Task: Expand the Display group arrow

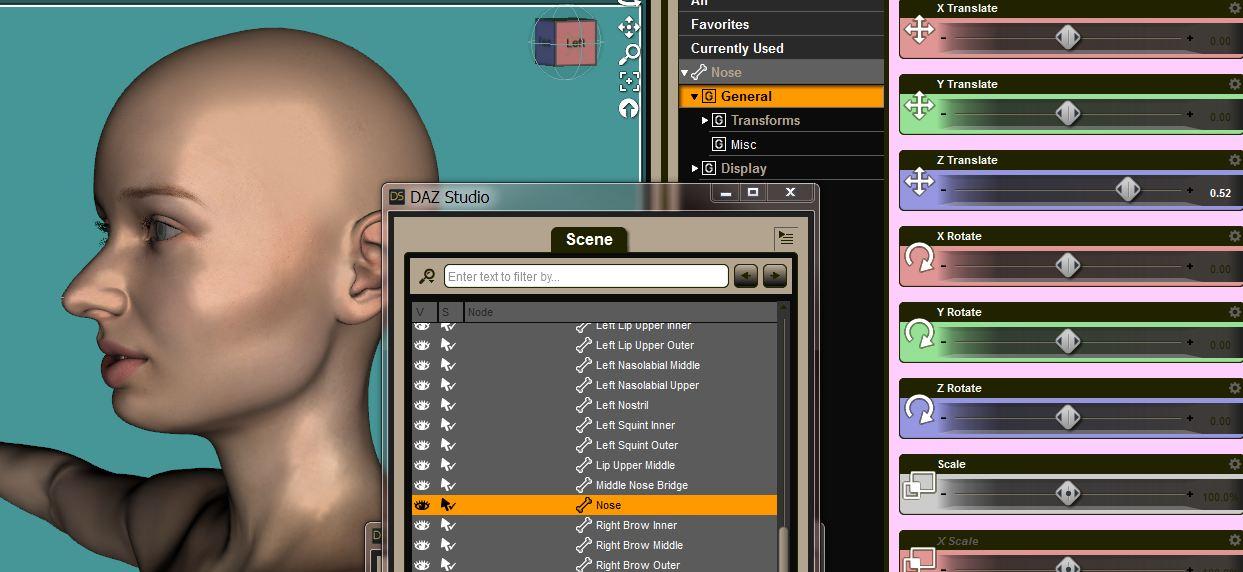Action: point(695,168)
